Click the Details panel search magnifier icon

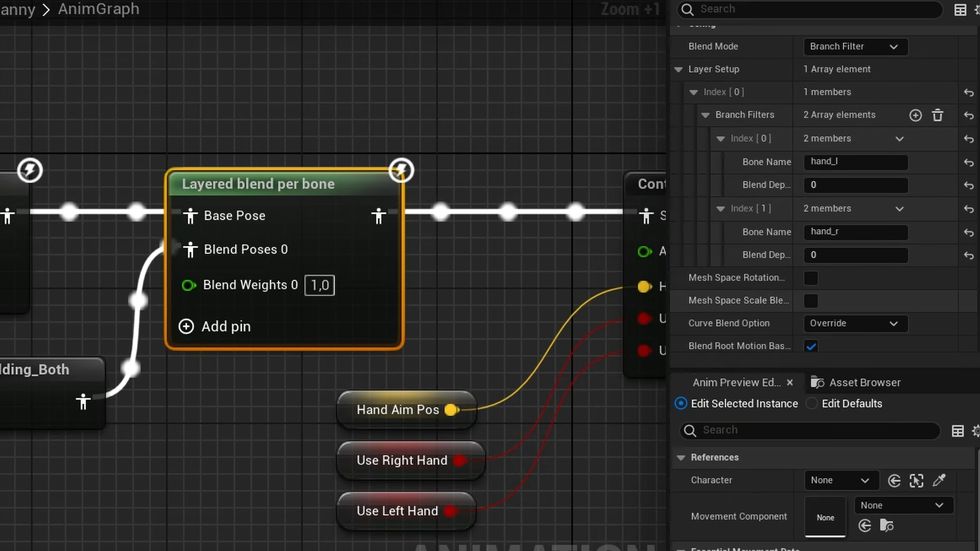click(x=688, y=9)
